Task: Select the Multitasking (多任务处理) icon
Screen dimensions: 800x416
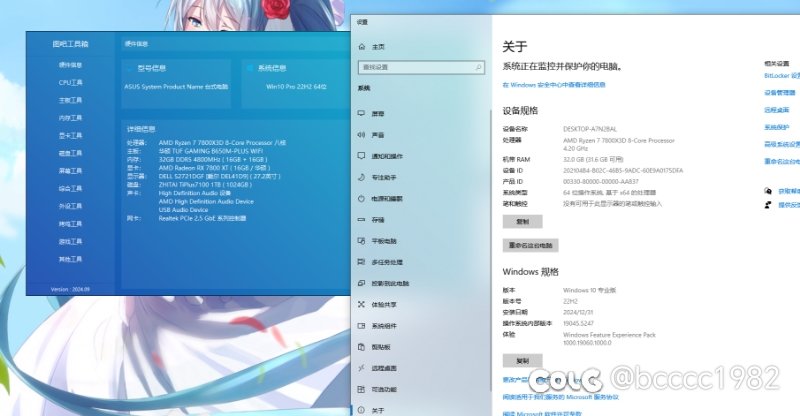Action: (x=361, y=262)
